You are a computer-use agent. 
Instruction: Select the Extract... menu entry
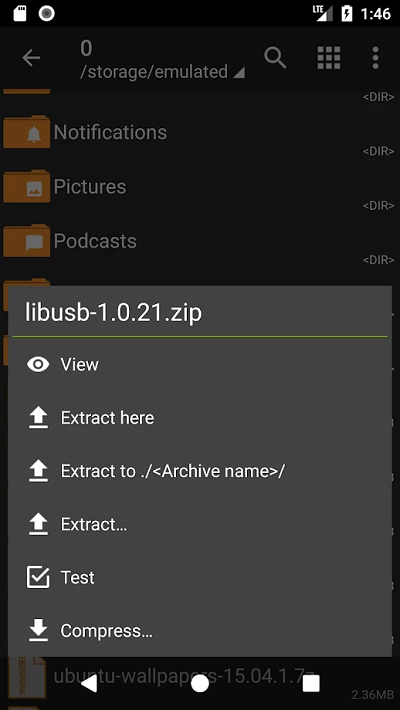coord(200,524)
